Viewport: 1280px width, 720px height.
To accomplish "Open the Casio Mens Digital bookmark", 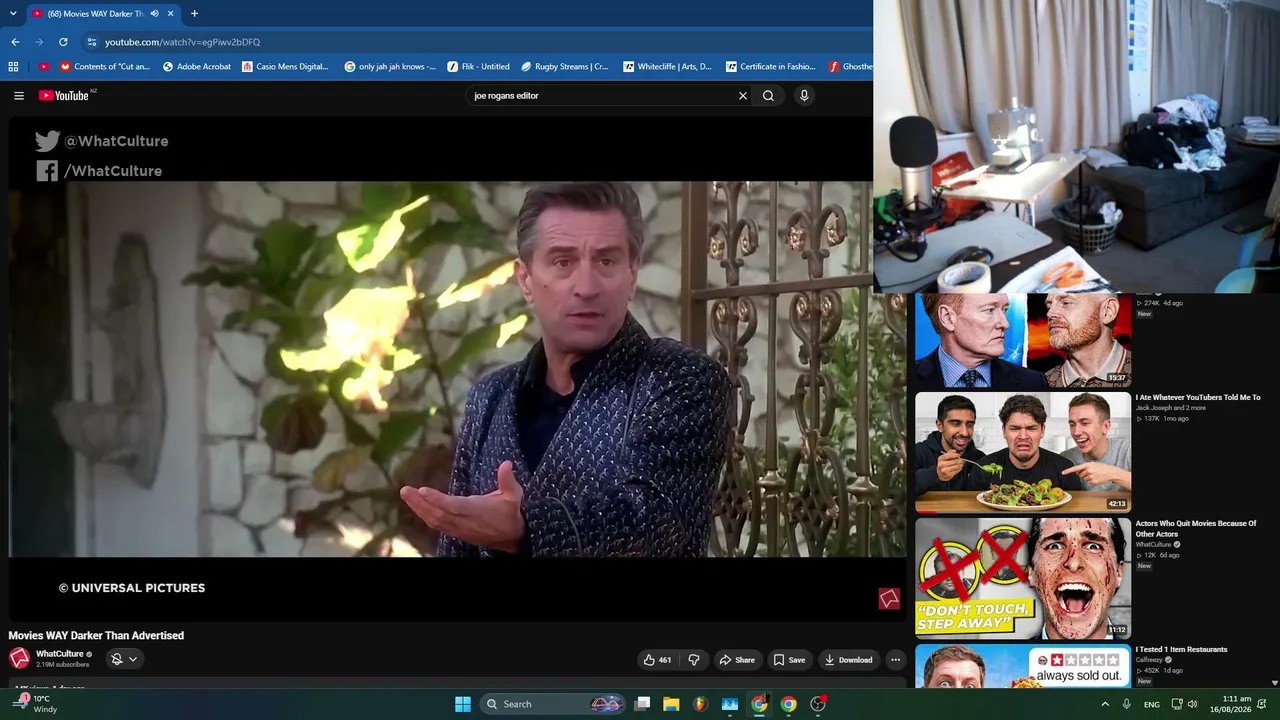I will pyautogui.click(x=285, y=67).
